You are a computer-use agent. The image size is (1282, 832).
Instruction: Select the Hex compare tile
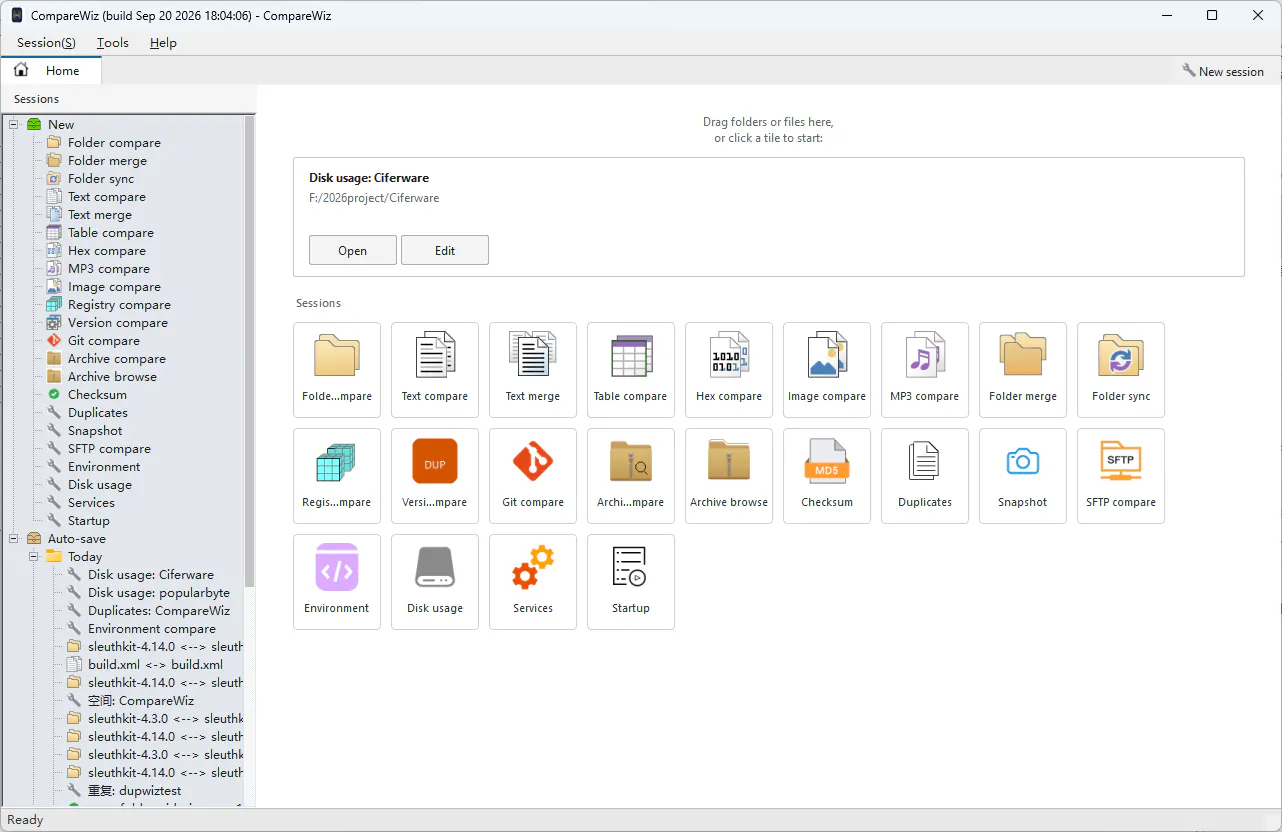pos(729,370)
